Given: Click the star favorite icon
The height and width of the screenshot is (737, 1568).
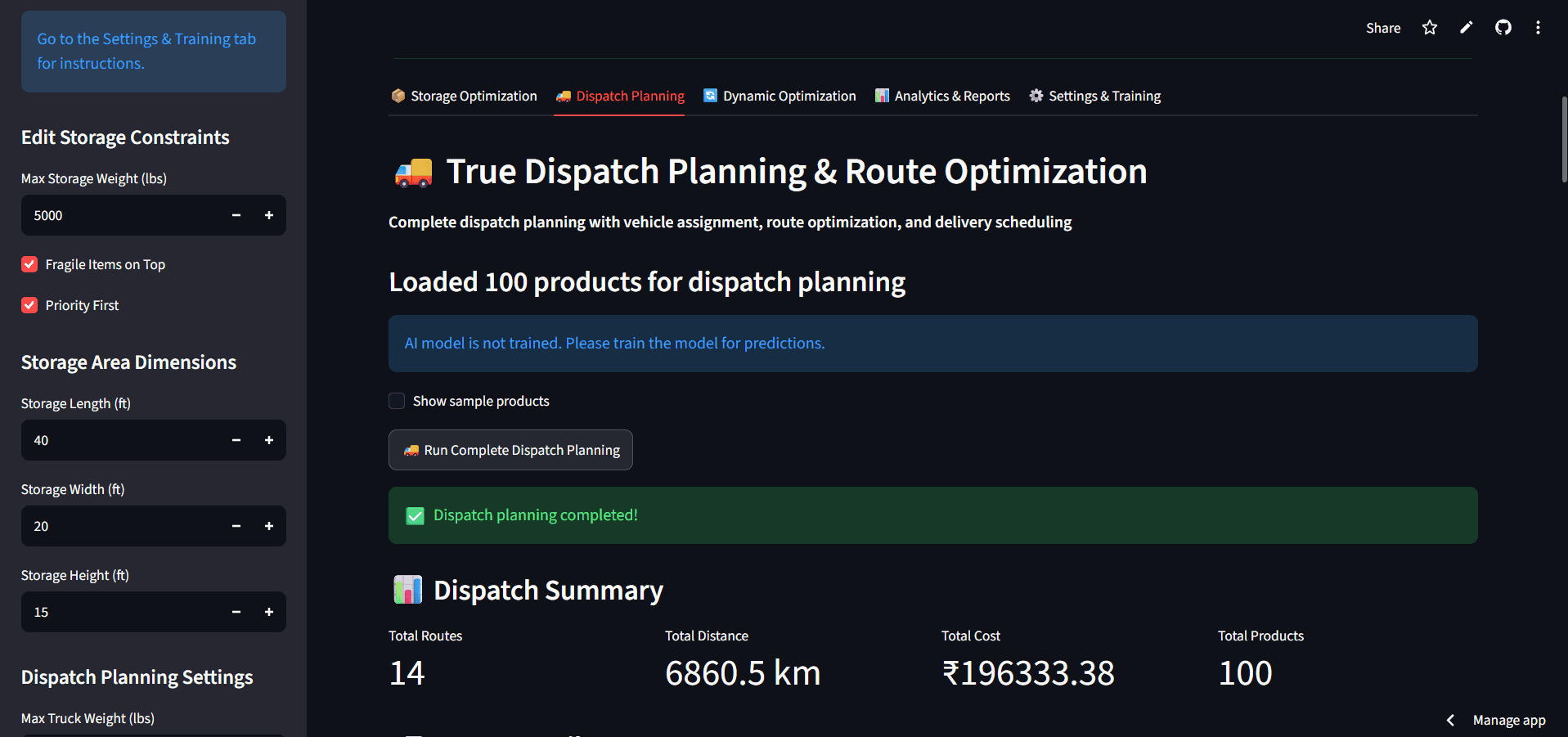Looking at the screenshot, I should click(x=1430, y=28).
